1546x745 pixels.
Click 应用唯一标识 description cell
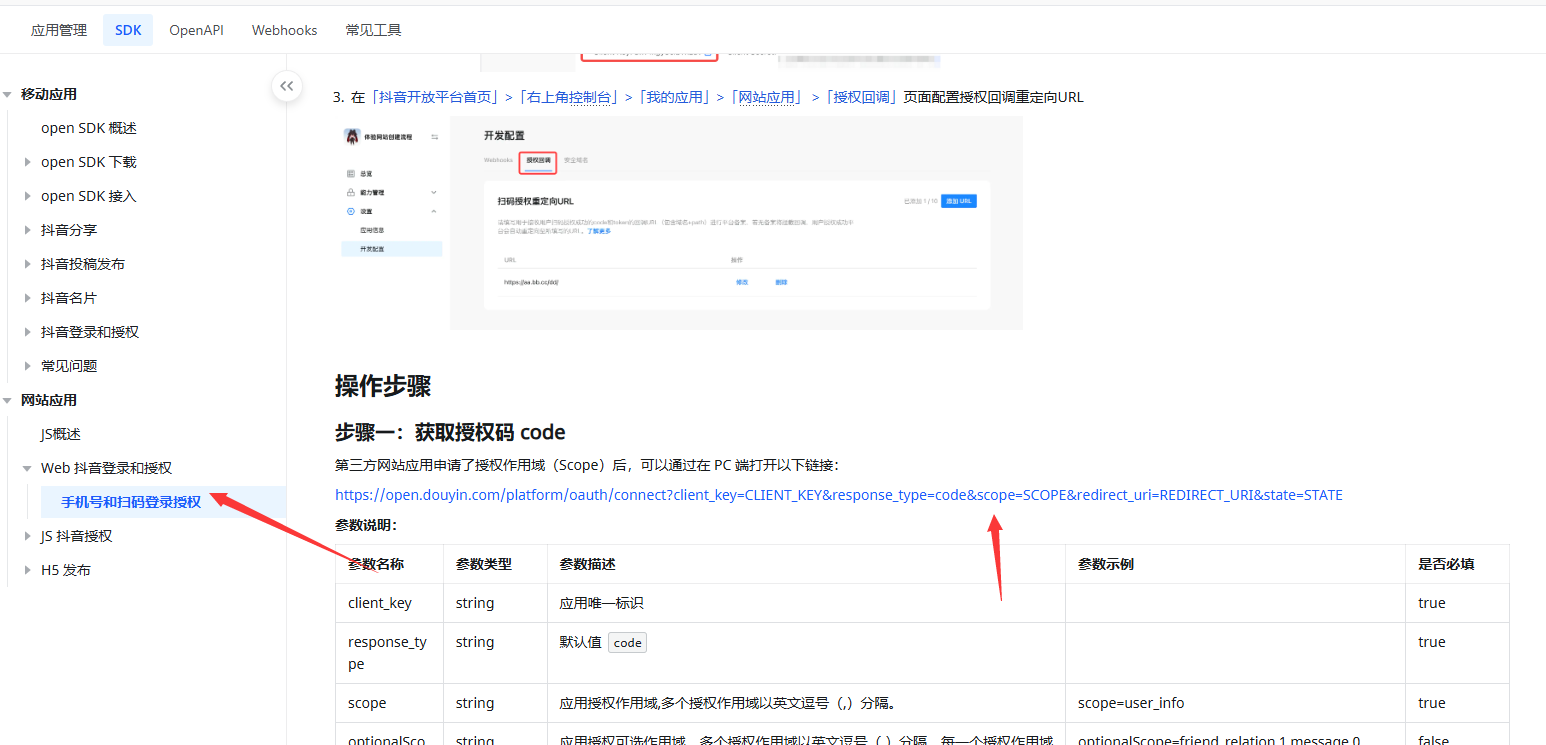[x=807, y=603]
